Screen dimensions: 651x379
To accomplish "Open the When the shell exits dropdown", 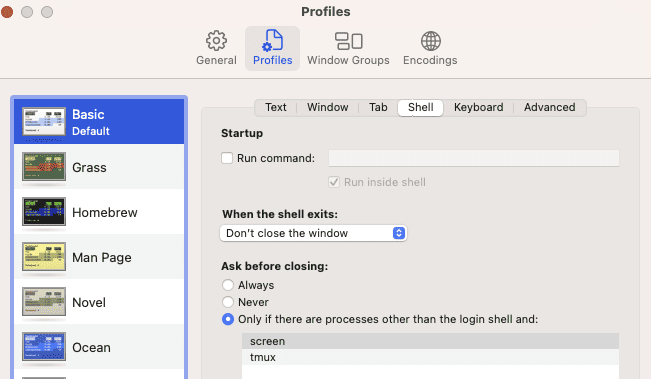I will (313, 233).
